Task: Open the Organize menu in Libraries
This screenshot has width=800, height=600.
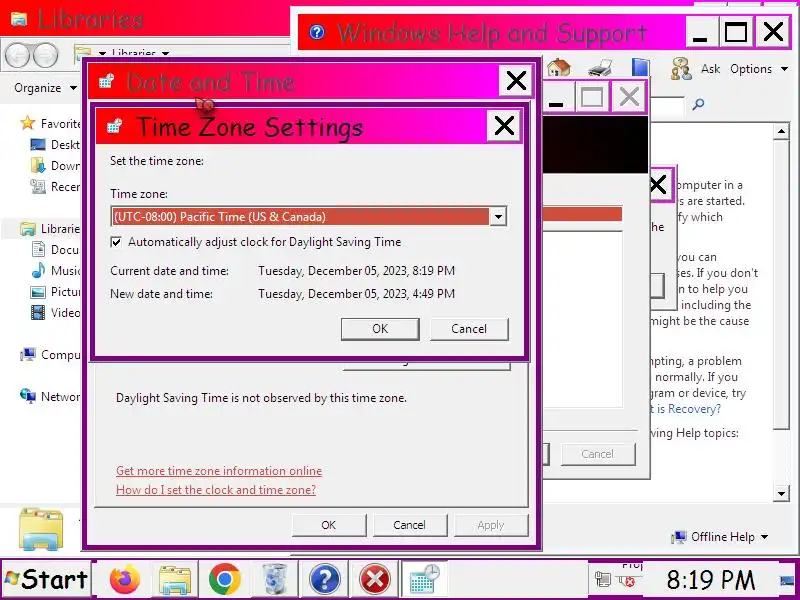Action: pos(45,88)
